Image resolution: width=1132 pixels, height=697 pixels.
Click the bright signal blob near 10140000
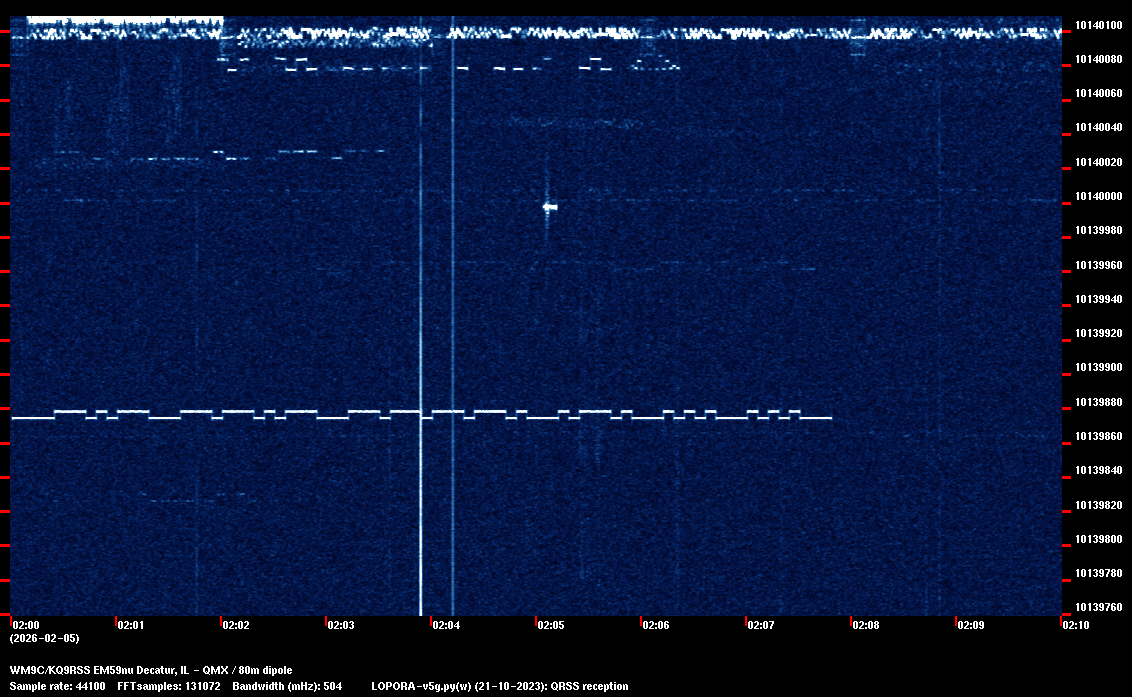point(550,207)
